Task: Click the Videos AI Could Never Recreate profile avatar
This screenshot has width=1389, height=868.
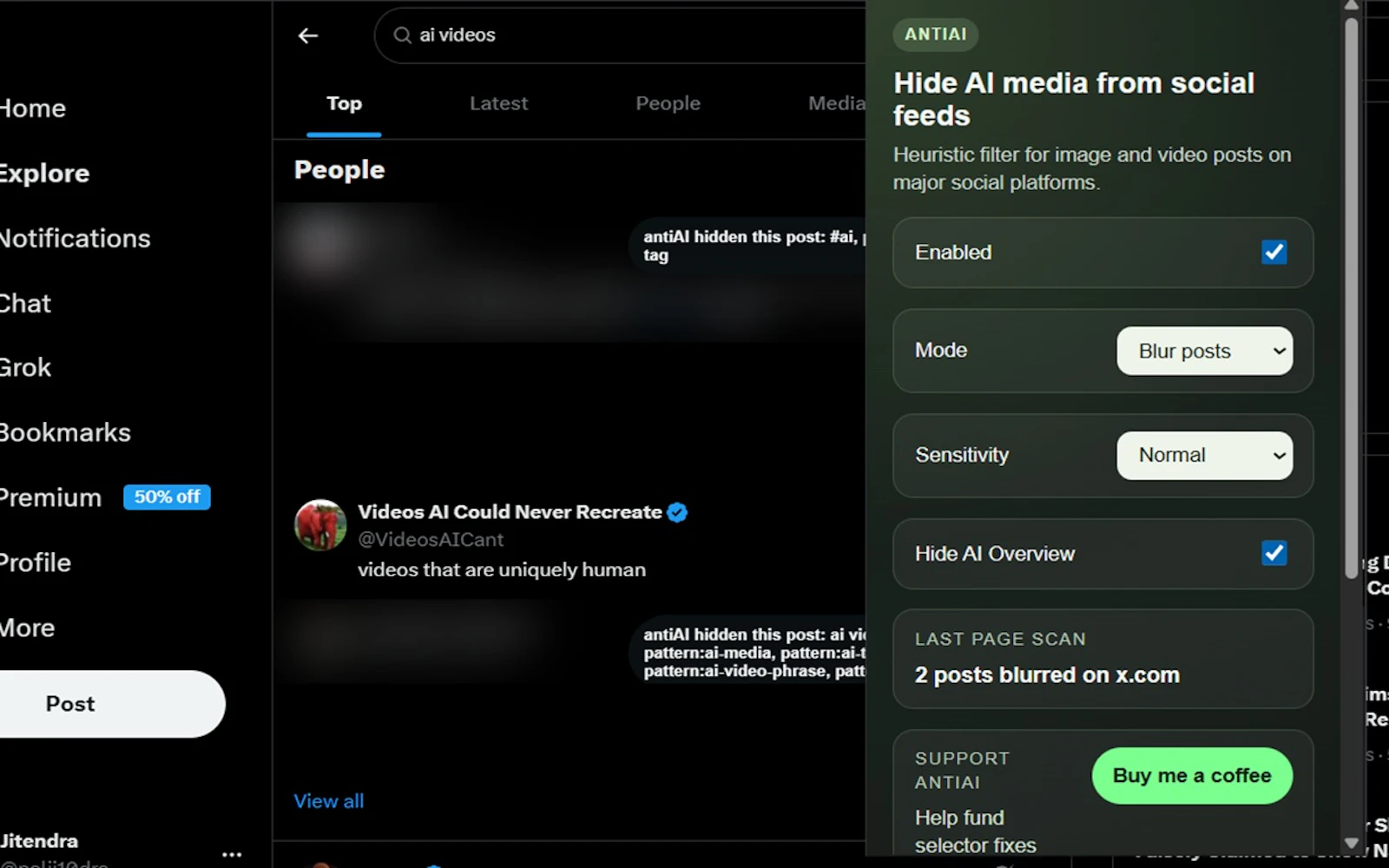Action: 319,527
